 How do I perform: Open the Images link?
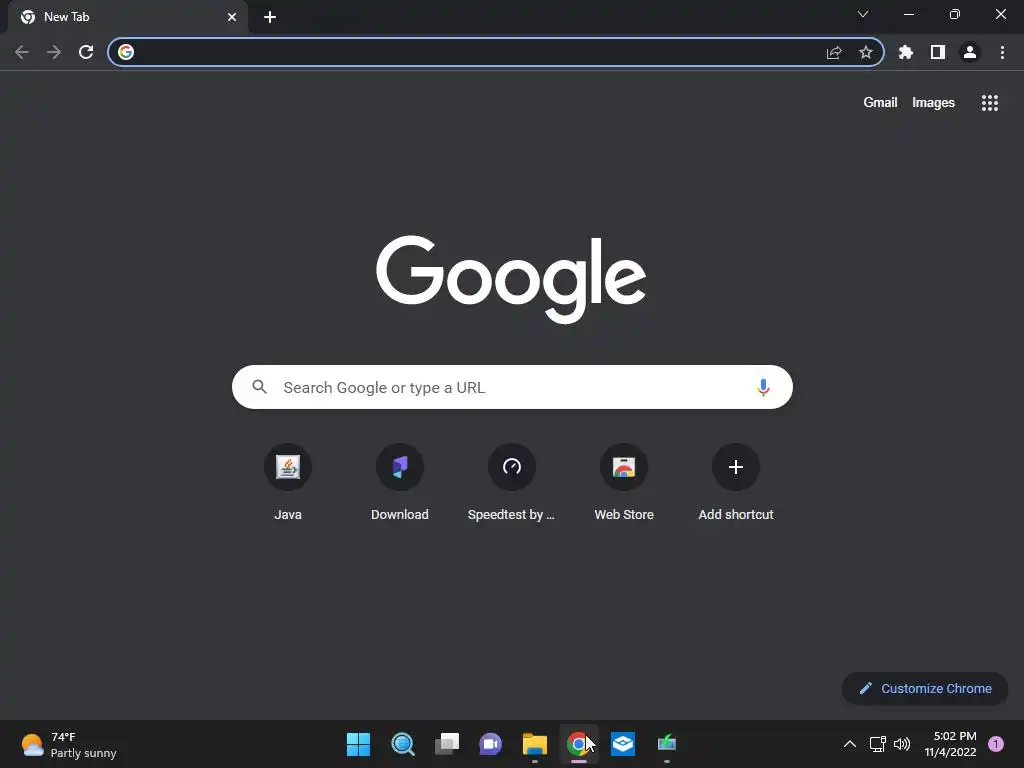point(933,103)
